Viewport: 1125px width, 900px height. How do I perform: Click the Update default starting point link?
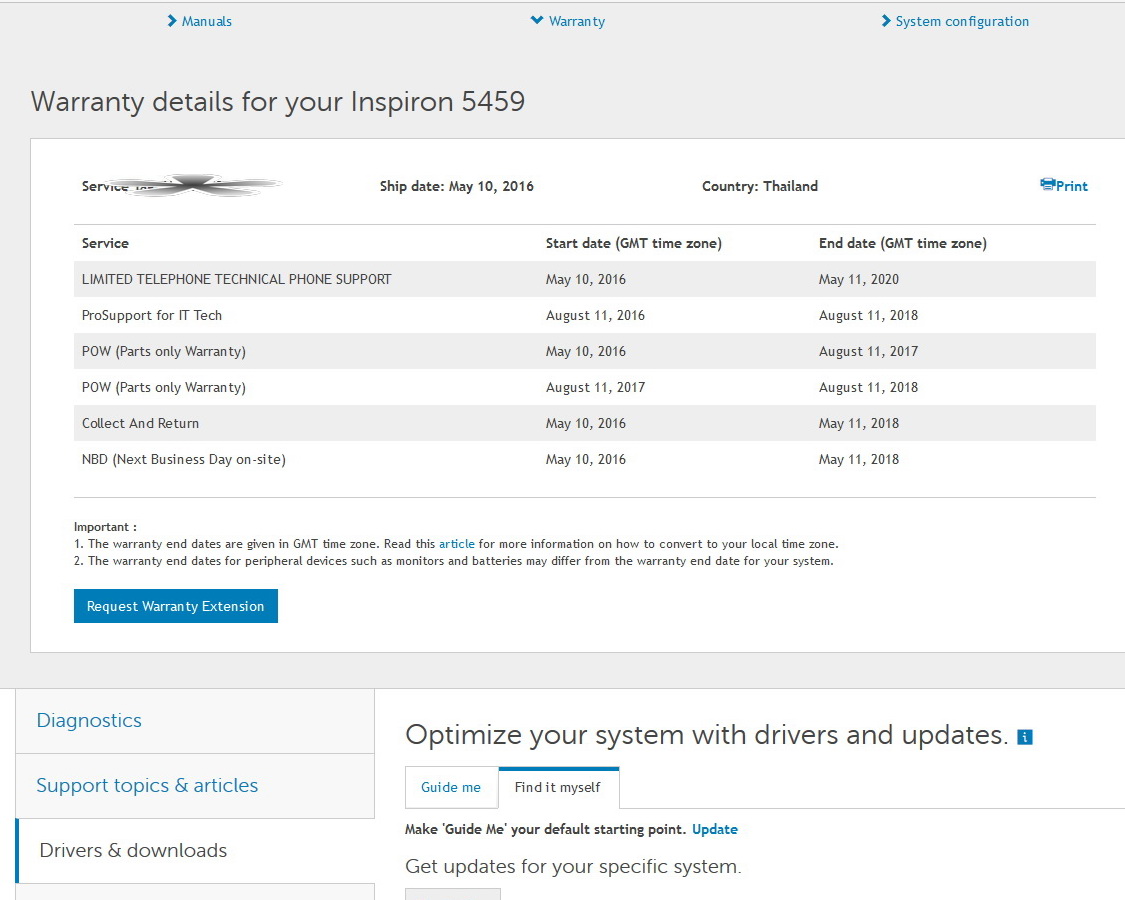tap(715, 829)
